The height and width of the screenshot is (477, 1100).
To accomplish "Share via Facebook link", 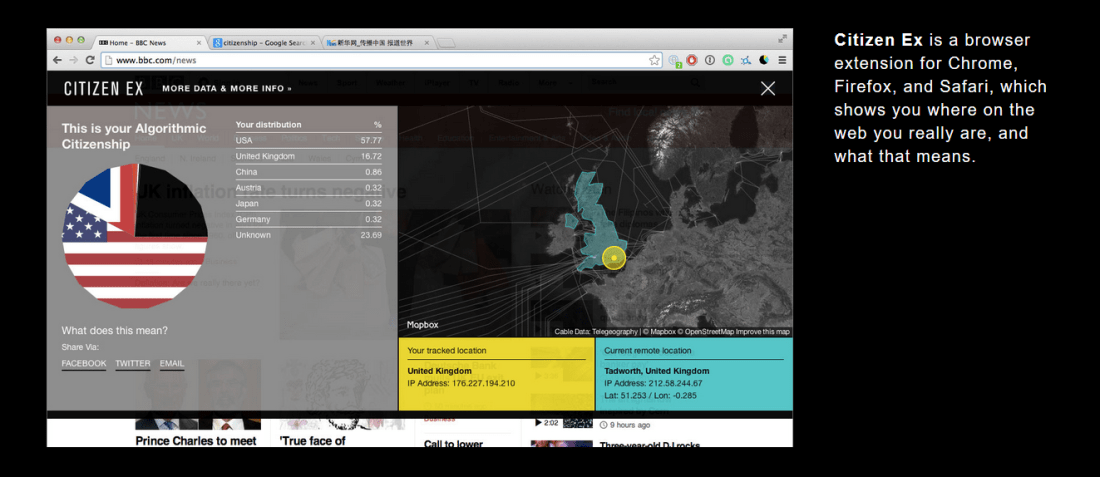I will click(x=84, y=364).
